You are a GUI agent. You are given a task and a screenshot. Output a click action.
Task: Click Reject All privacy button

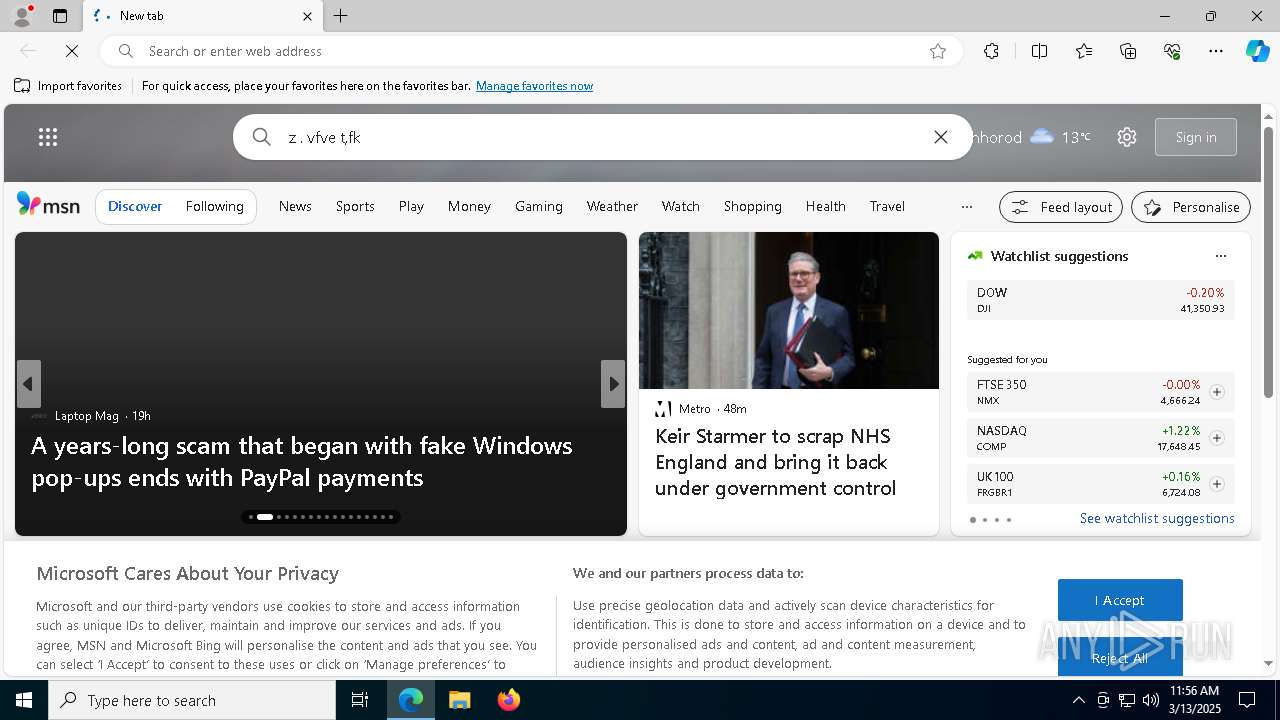(1120, 657)
